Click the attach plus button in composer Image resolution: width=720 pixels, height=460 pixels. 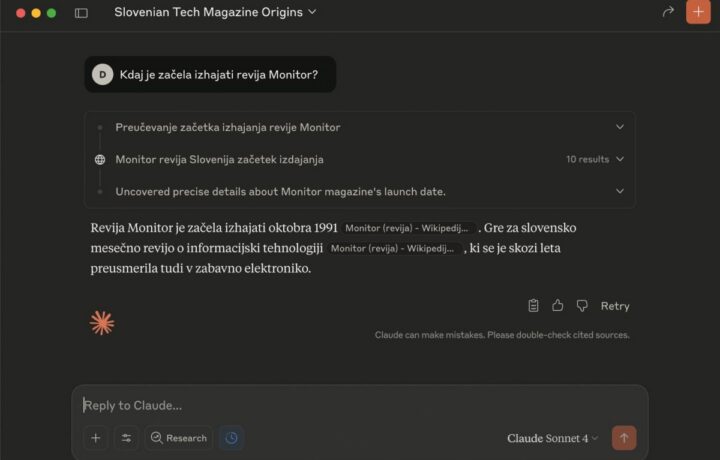pos(96,438)
